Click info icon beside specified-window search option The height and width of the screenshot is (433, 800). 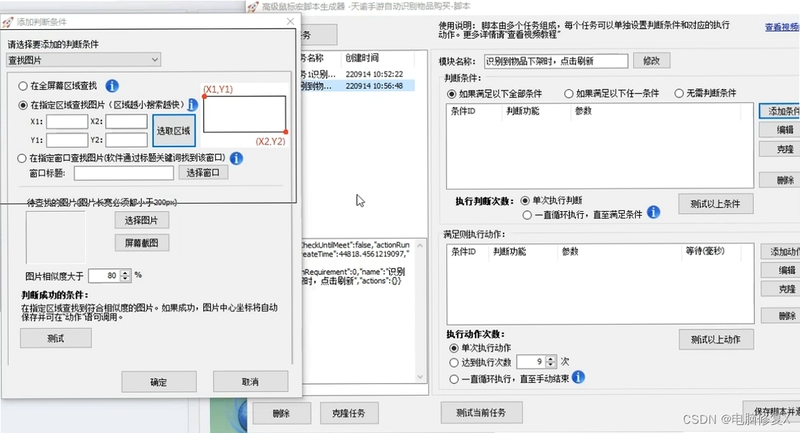(x=236, y=158)
